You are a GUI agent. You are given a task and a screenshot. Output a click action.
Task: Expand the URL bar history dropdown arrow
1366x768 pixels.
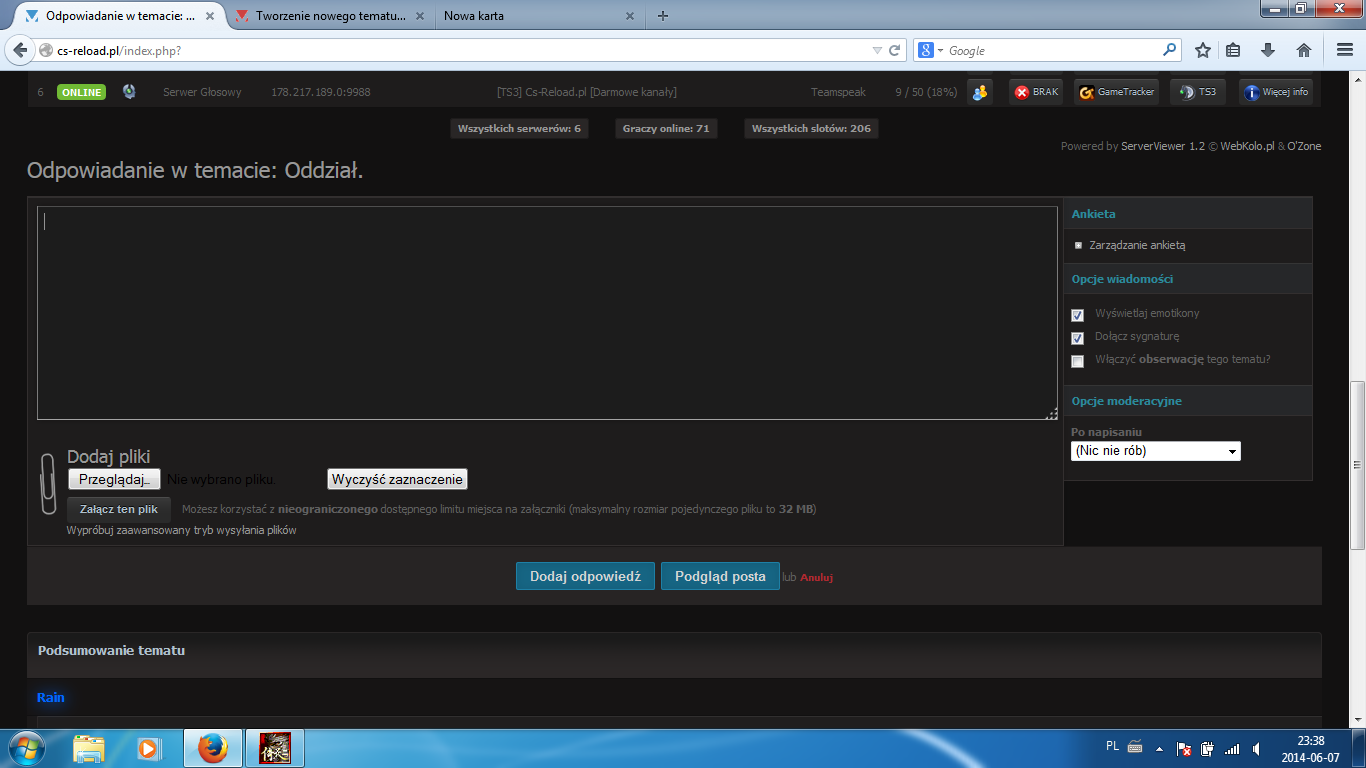pyautogui.click(x=877, y=50)
